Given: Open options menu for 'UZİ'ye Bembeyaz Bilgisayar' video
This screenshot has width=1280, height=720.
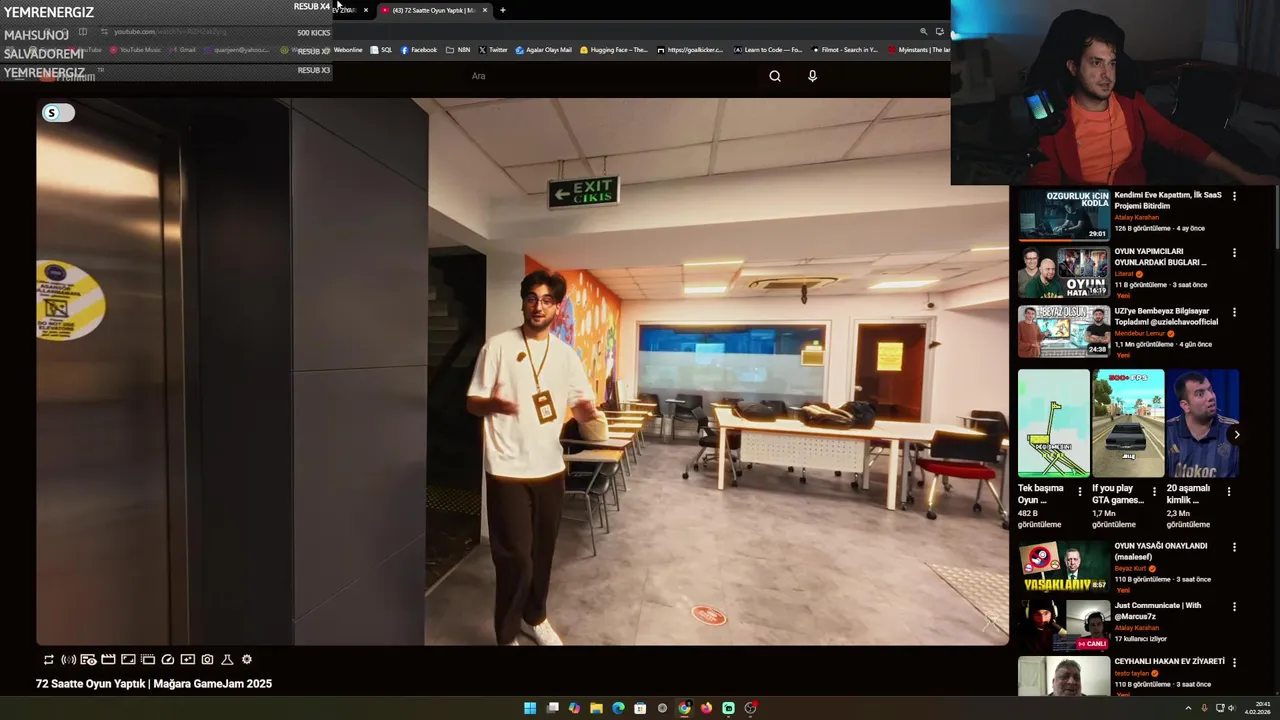Looking at the screenshot, I should 1234,312.
